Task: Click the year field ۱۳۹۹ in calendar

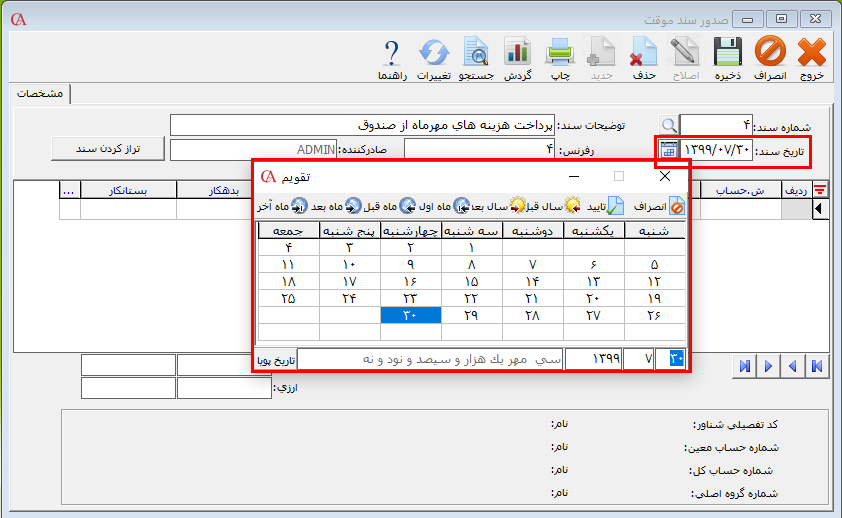Action: [594, 359]
